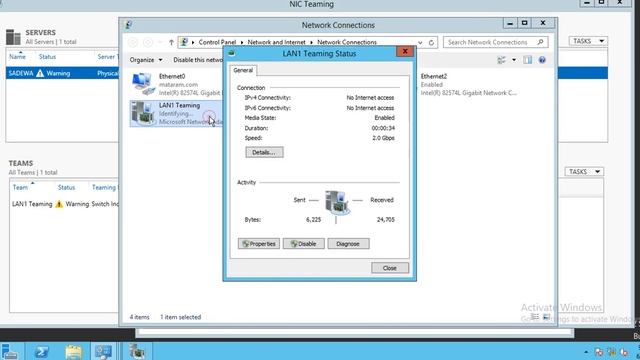Open view options dropdown arrow

pyautogui.click(x=514, y=60)
